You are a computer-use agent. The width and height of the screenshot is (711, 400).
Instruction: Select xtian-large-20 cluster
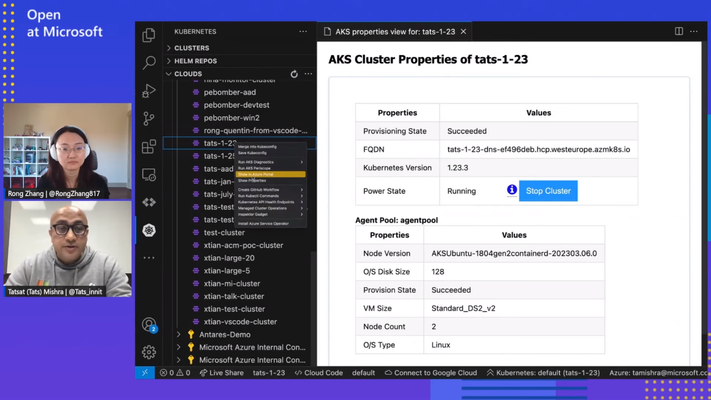229,258
